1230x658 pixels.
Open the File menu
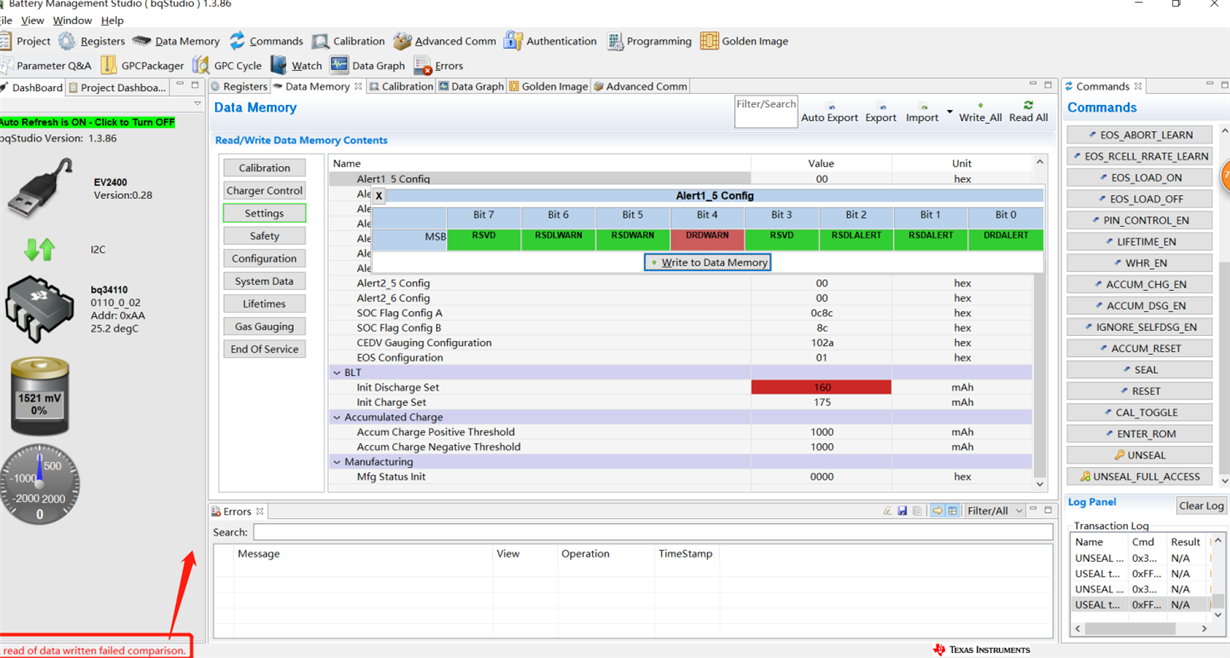pos(6,20)
